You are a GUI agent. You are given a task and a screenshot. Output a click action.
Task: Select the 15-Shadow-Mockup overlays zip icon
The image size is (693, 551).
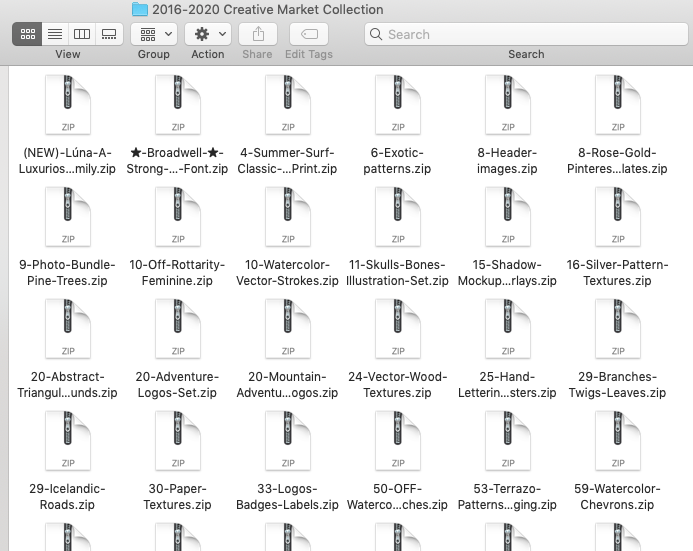508,217
